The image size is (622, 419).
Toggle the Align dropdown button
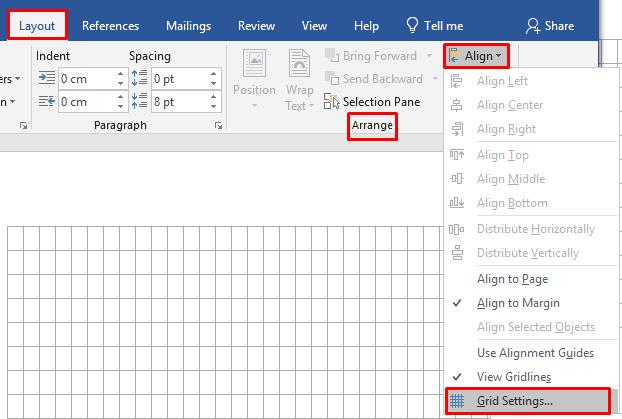click(x=476, y=56)
